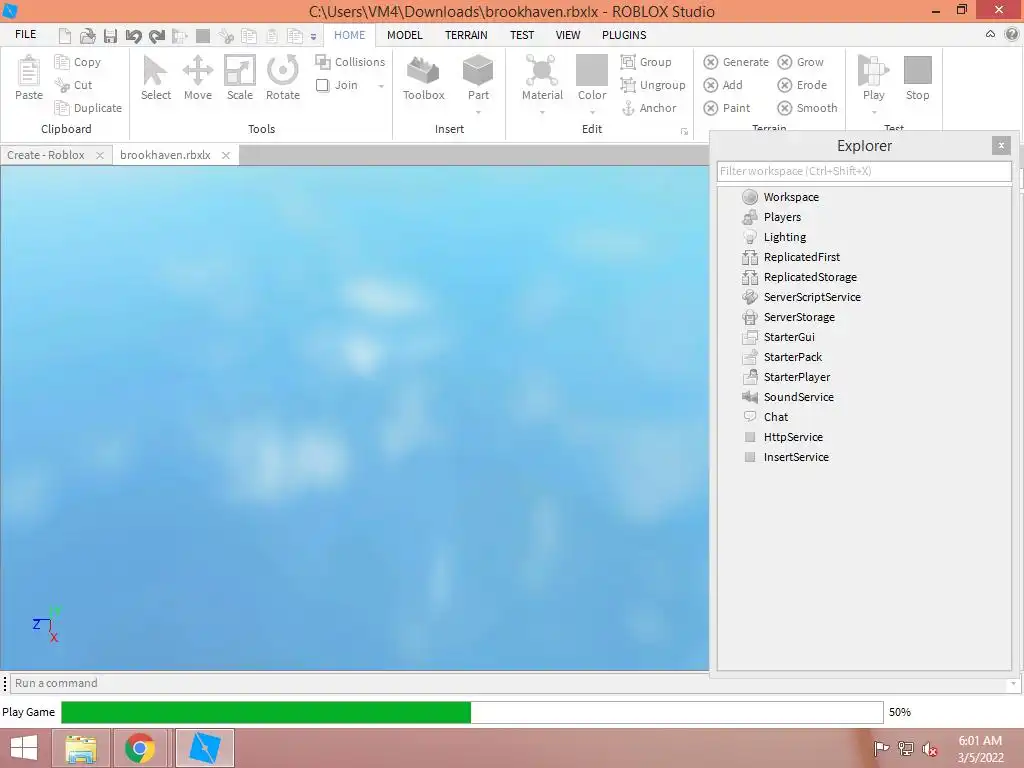Select Workspace in Explorer
This screenshot has height=768, width=1024.
pyautogui.click(x=780, y=197)
